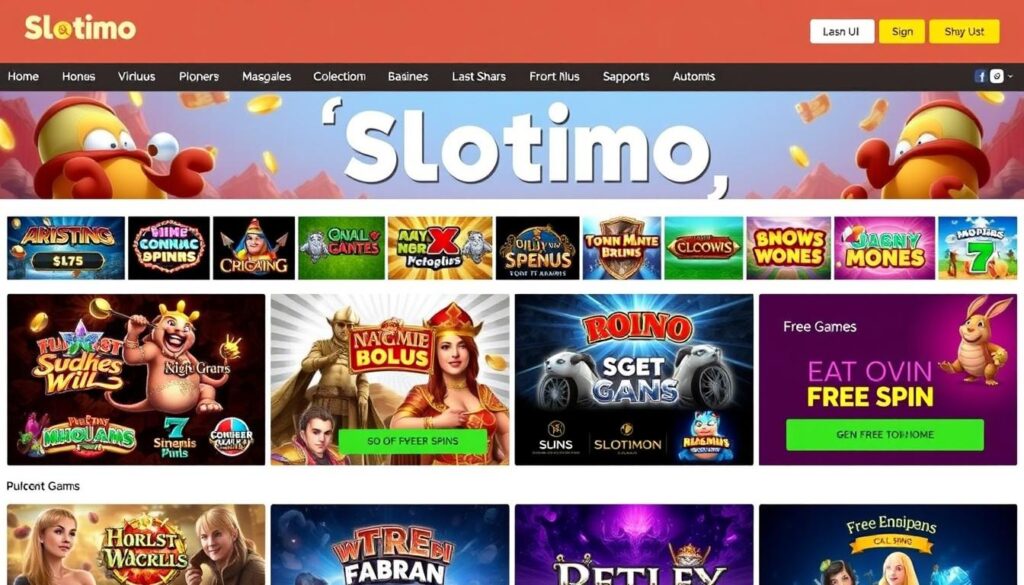Open the Last Shars menu item
Image resolution: width=1024 pixels, height=585 pixels.
pos(479,76)
